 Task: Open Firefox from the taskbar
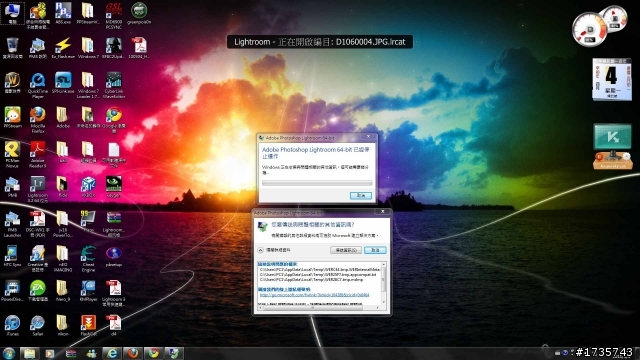coord(133,353)
